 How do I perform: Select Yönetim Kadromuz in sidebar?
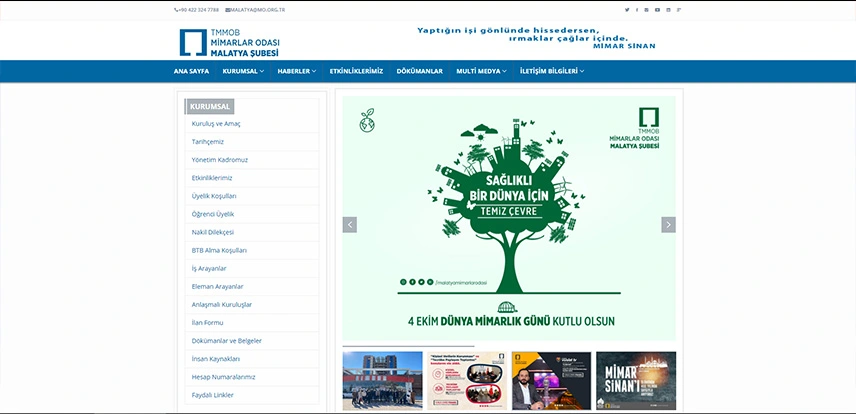[x=219, y=160]
